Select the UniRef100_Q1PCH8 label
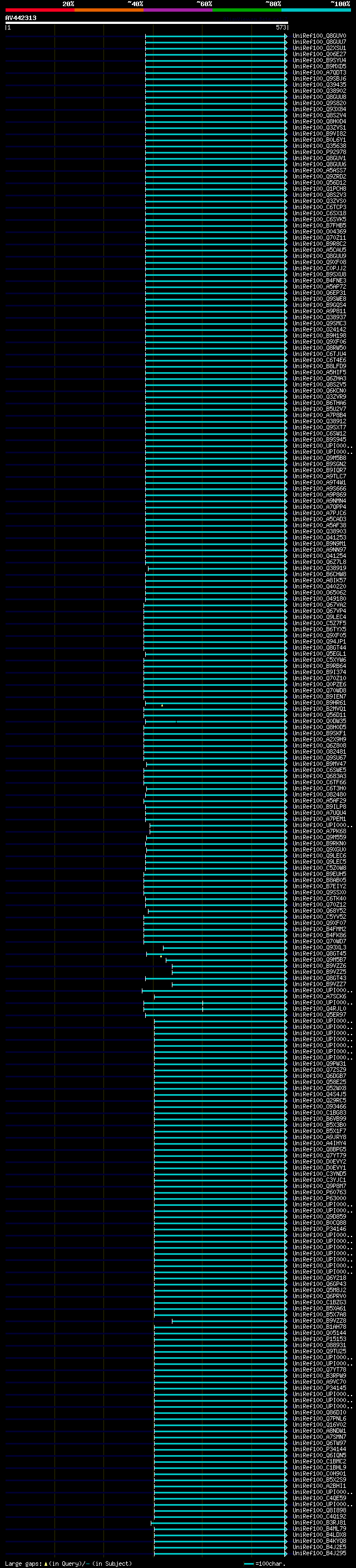The height and width of the screenshot is (1568, 356). (319, 189)
